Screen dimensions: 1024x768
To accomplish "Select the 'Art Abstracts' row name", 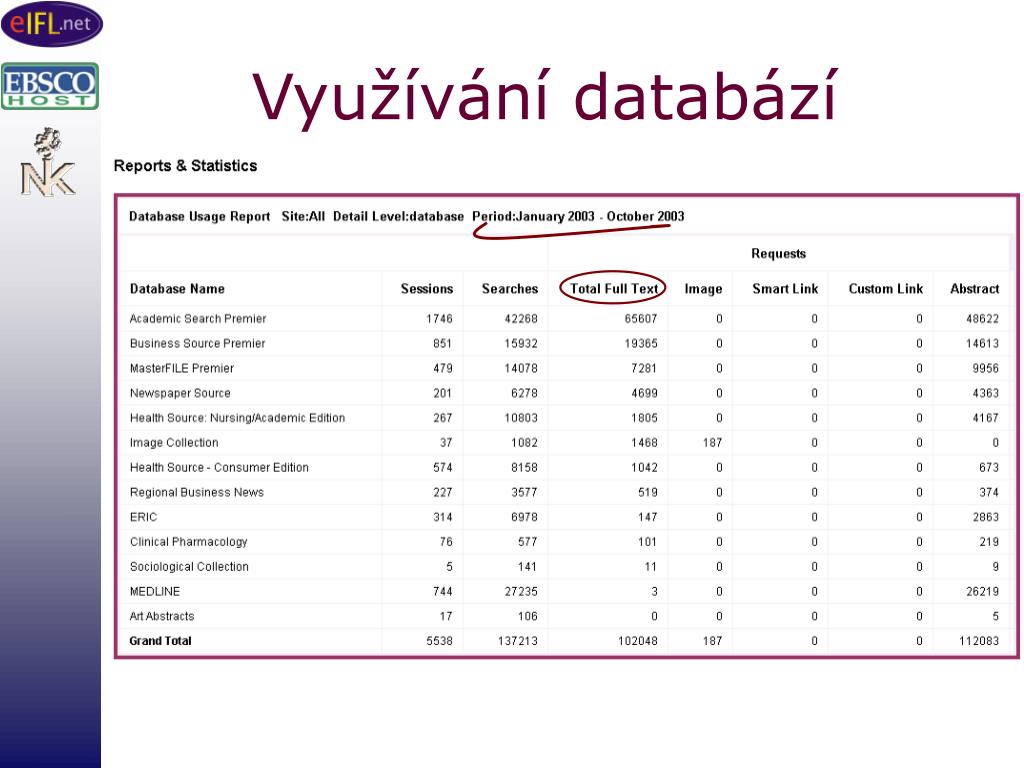I will pos(162,616).
